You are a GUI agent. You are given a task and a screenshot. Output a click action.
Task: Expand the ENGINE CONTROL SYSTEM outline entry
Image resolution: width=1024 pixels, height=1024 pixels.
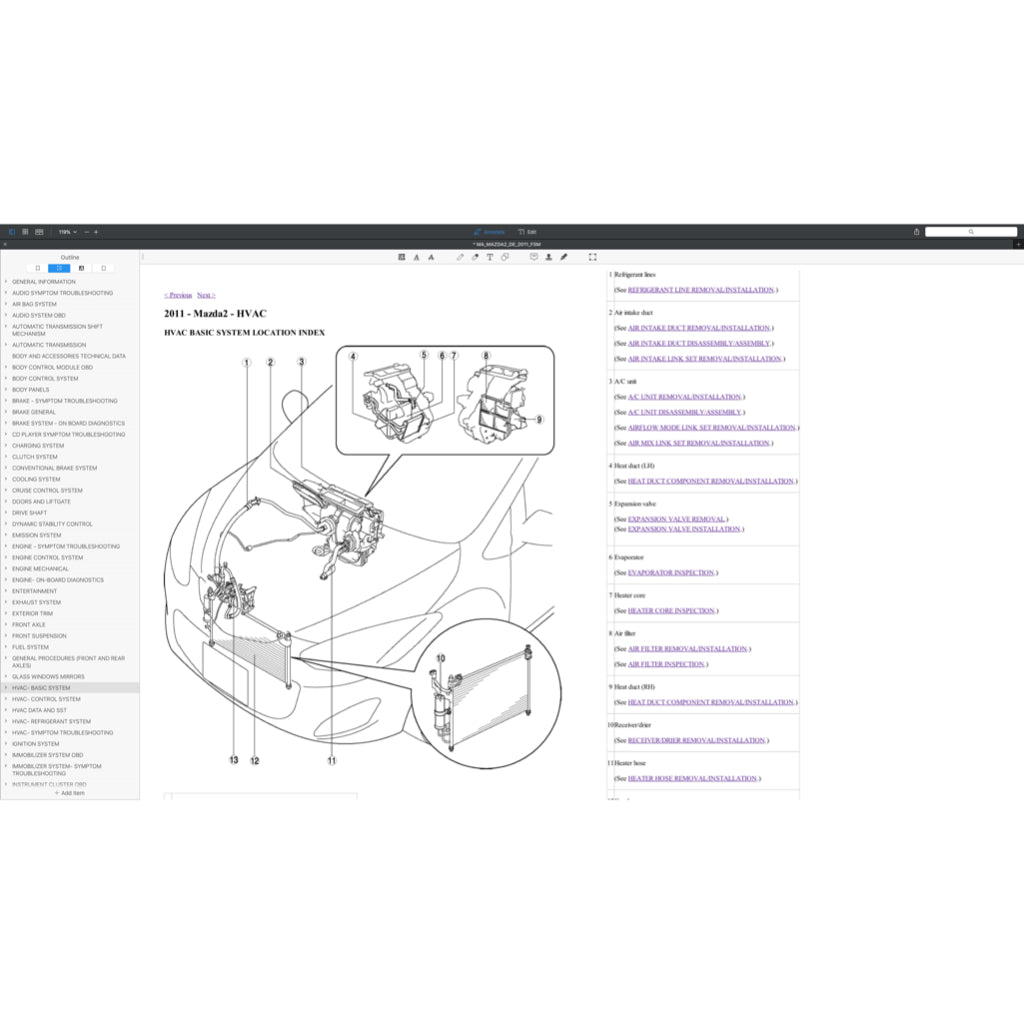tap(5, 557)
